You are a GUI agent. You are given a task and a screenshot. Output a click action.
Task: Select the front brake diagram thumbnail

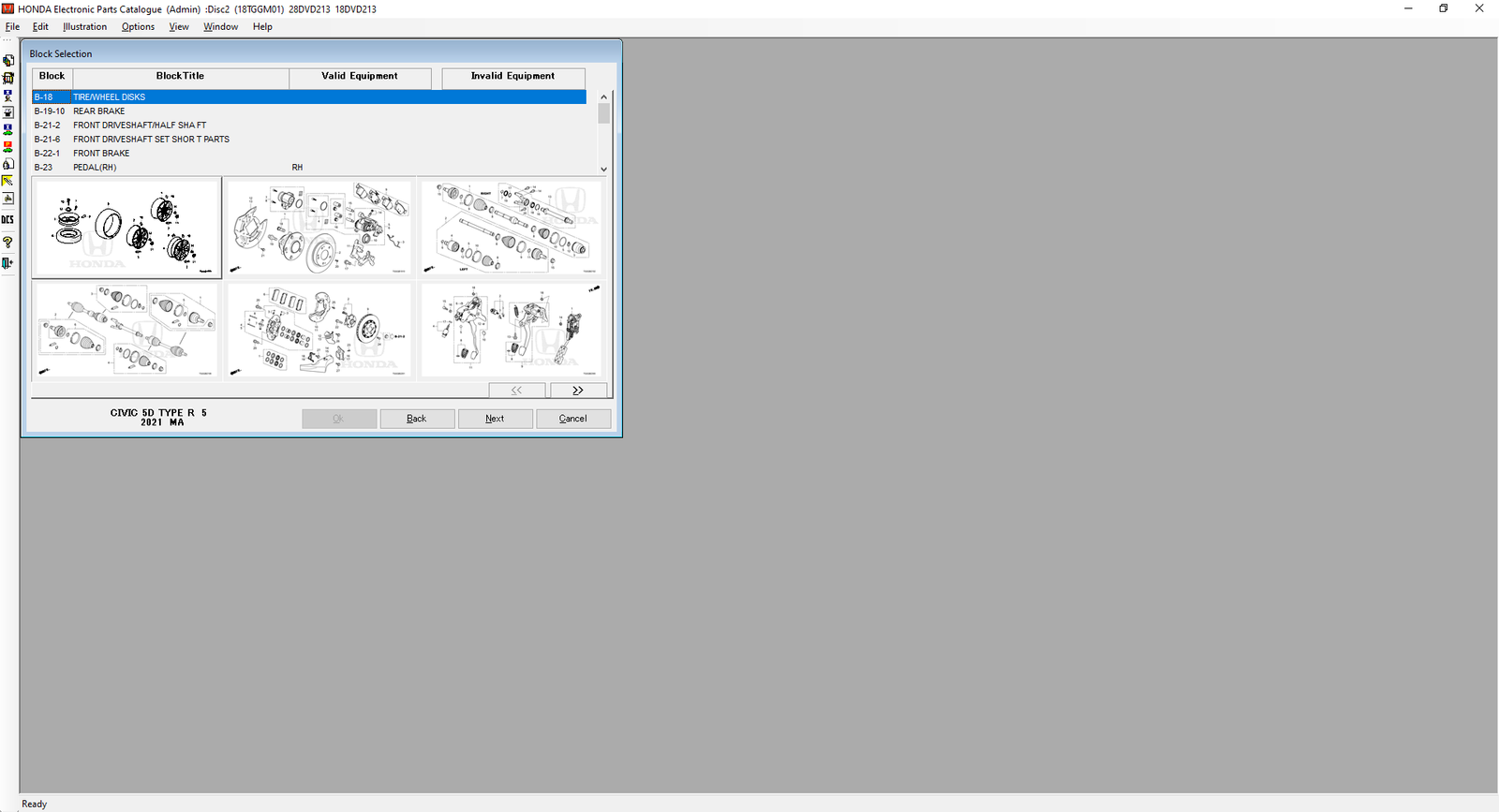pos(319,330)
